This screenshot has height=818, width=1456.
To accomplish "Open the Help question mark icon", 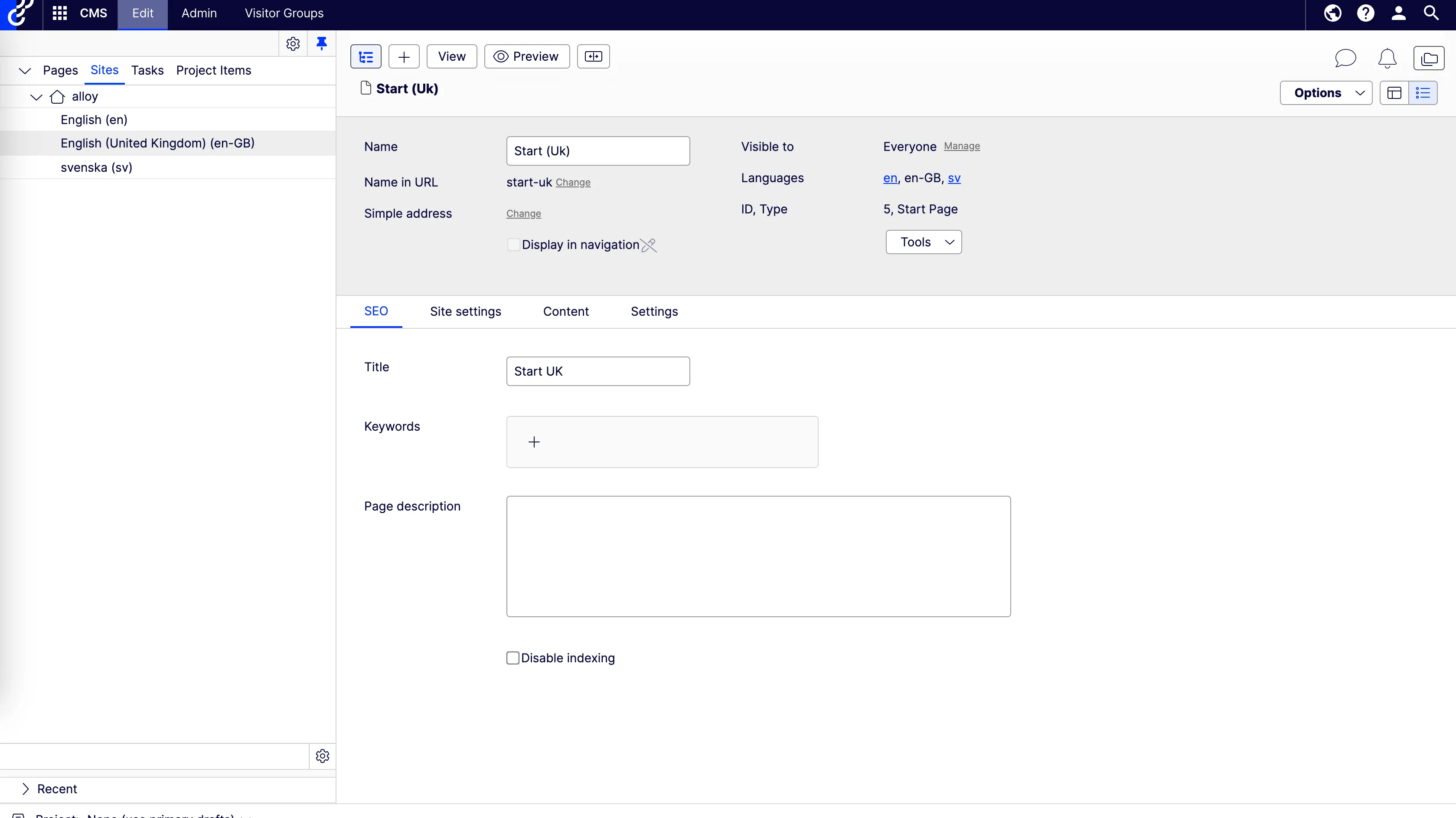I will (1365, 13).
